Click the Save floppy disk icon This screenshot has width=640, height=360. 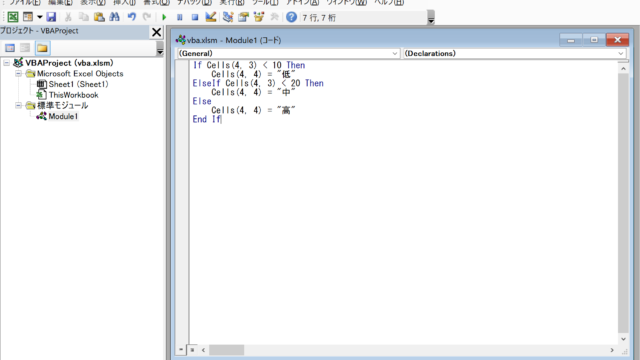tap(51, 17)
